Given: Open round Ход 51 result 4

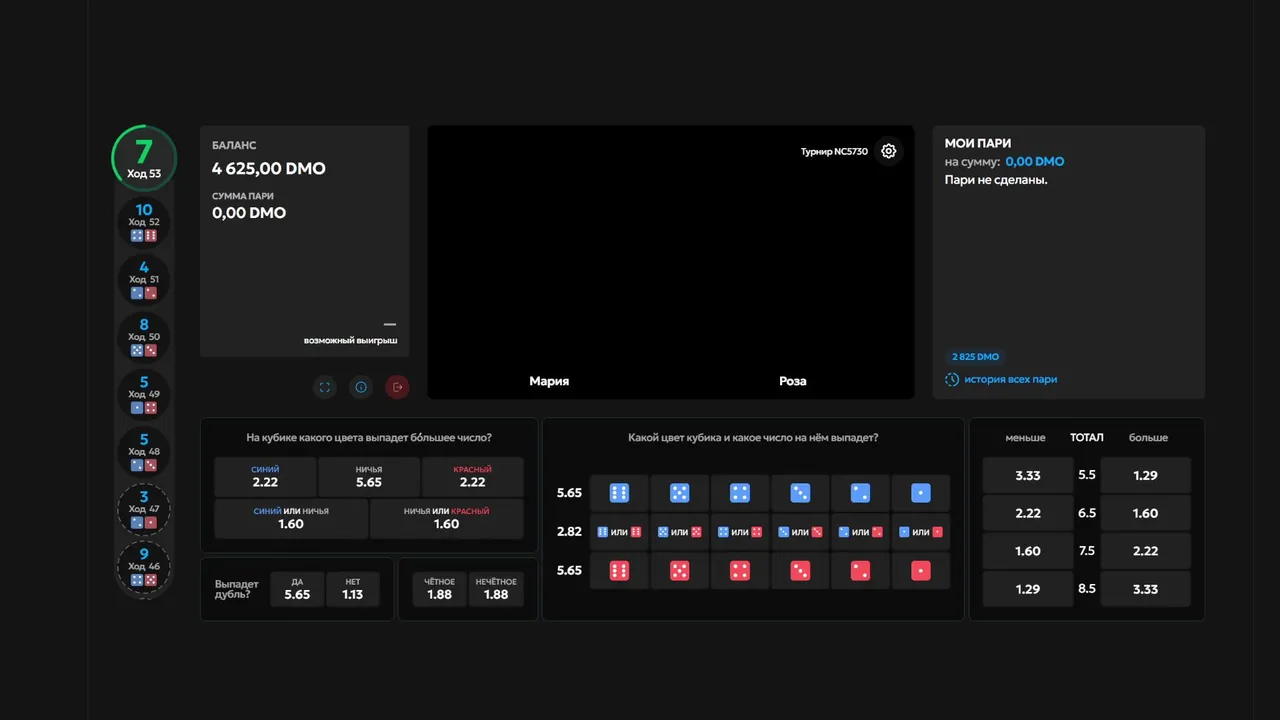Looking at the screenshot, I should (144, 279).
